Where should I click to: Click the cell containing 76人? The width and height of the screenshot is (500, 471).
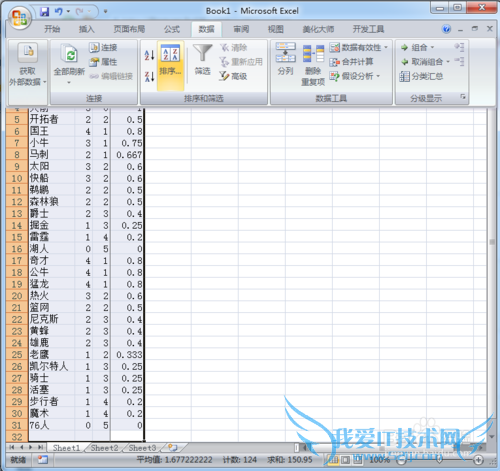point(52,425)
